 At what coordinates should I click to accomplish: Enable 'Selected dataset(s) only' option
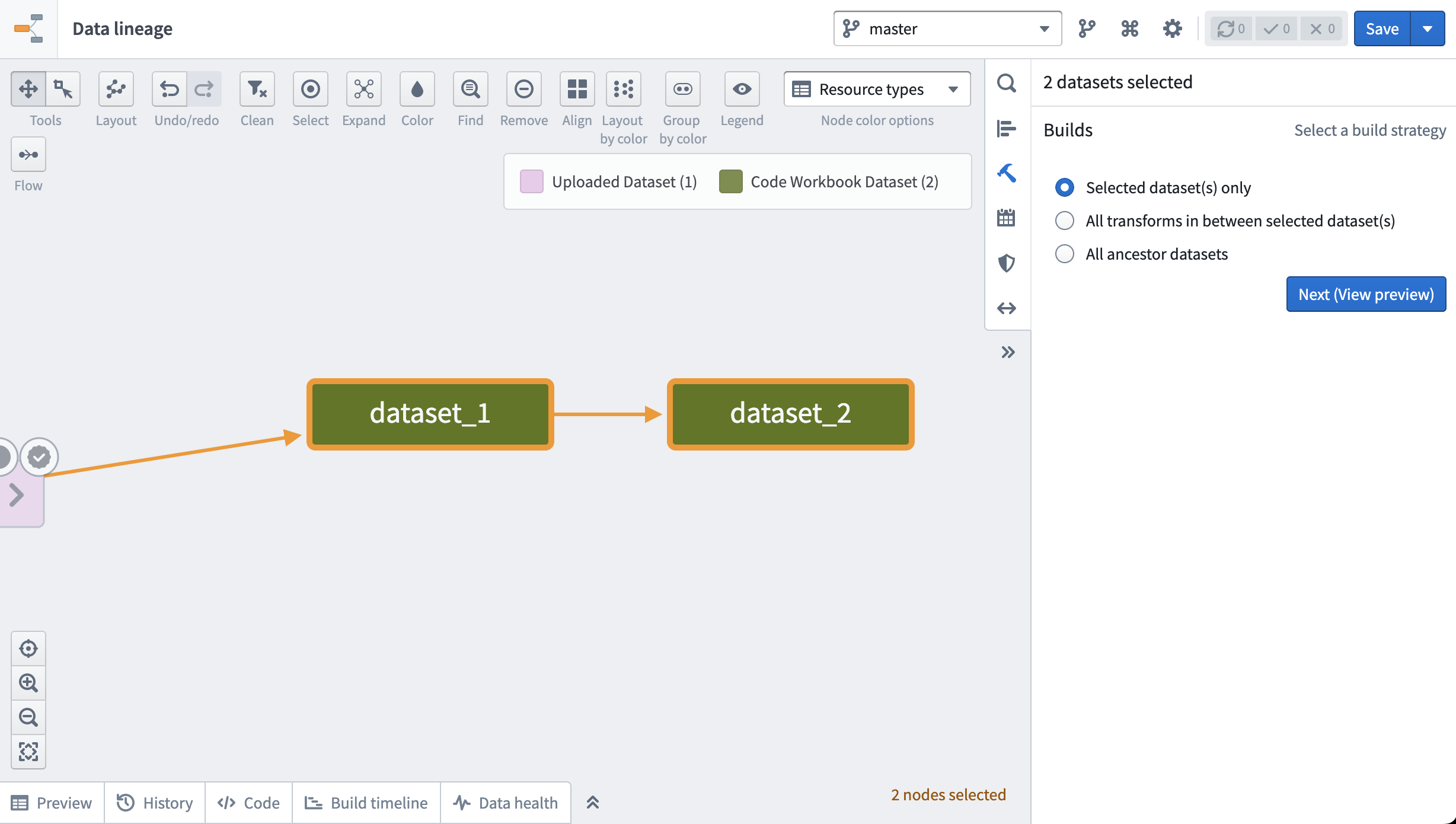[x=1063, y=187]
